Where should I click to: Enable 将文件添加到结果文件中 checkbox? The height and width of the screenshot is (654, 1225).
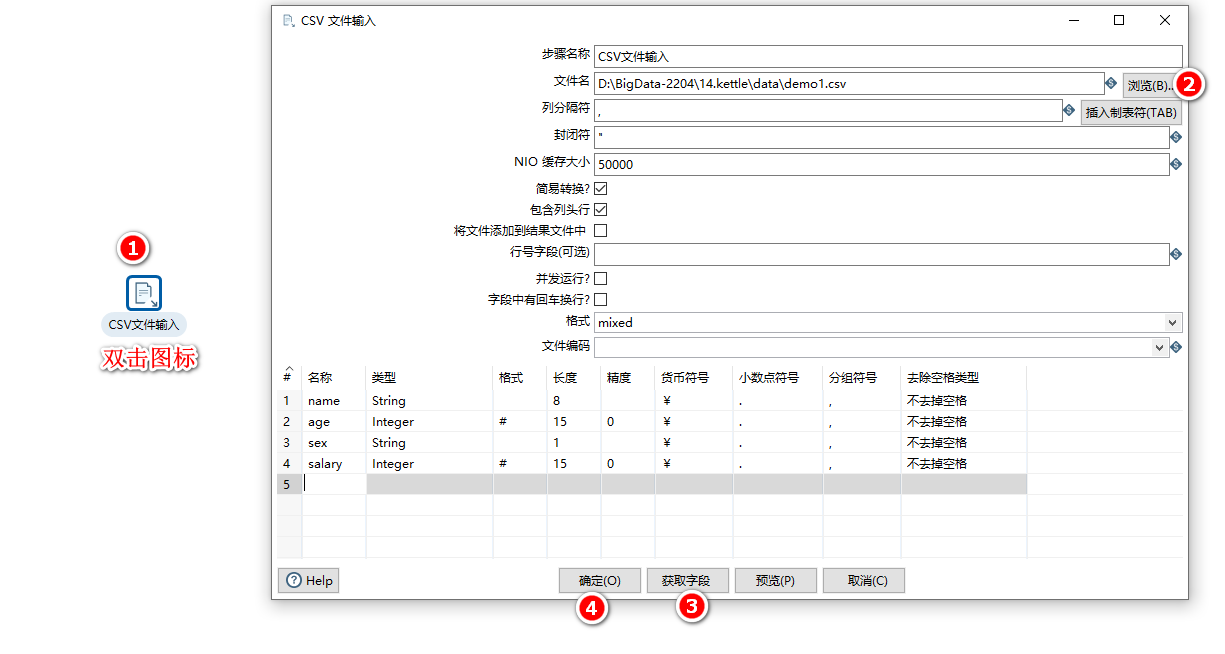click(601, 231)
